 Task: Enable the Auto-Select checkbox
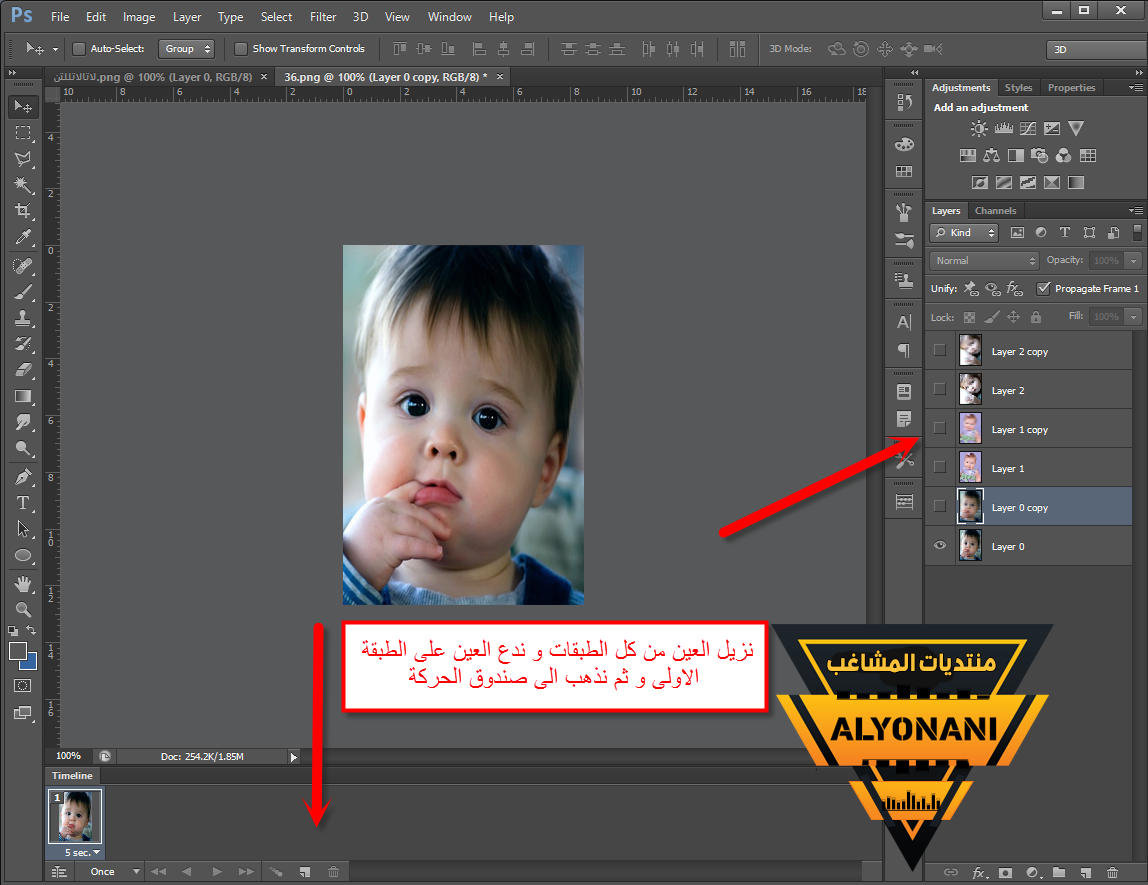click(79, 49)
